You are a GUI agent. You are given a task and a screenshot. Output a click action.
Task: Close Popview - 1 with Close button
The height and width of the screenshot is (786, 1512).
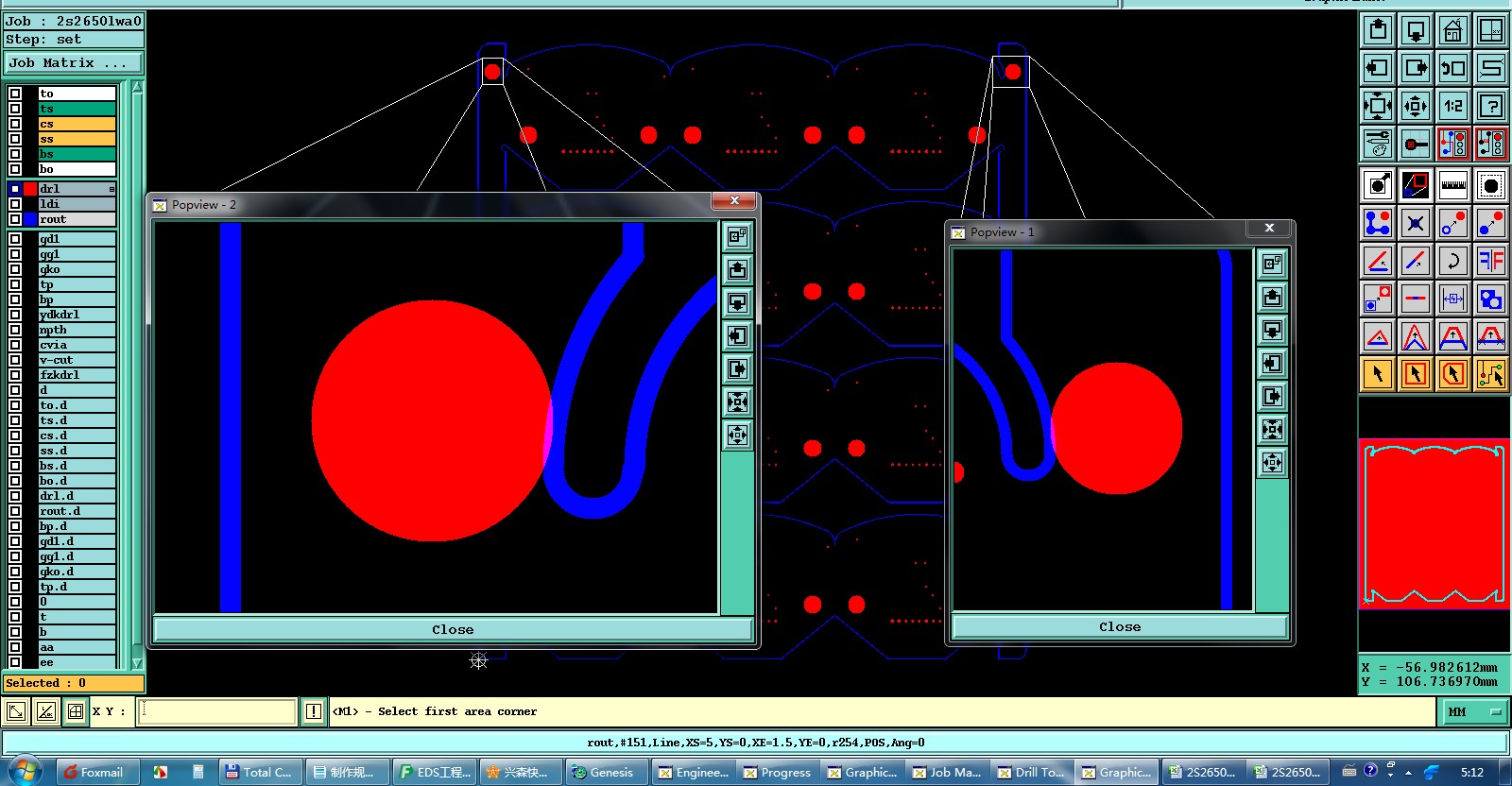1120,626
